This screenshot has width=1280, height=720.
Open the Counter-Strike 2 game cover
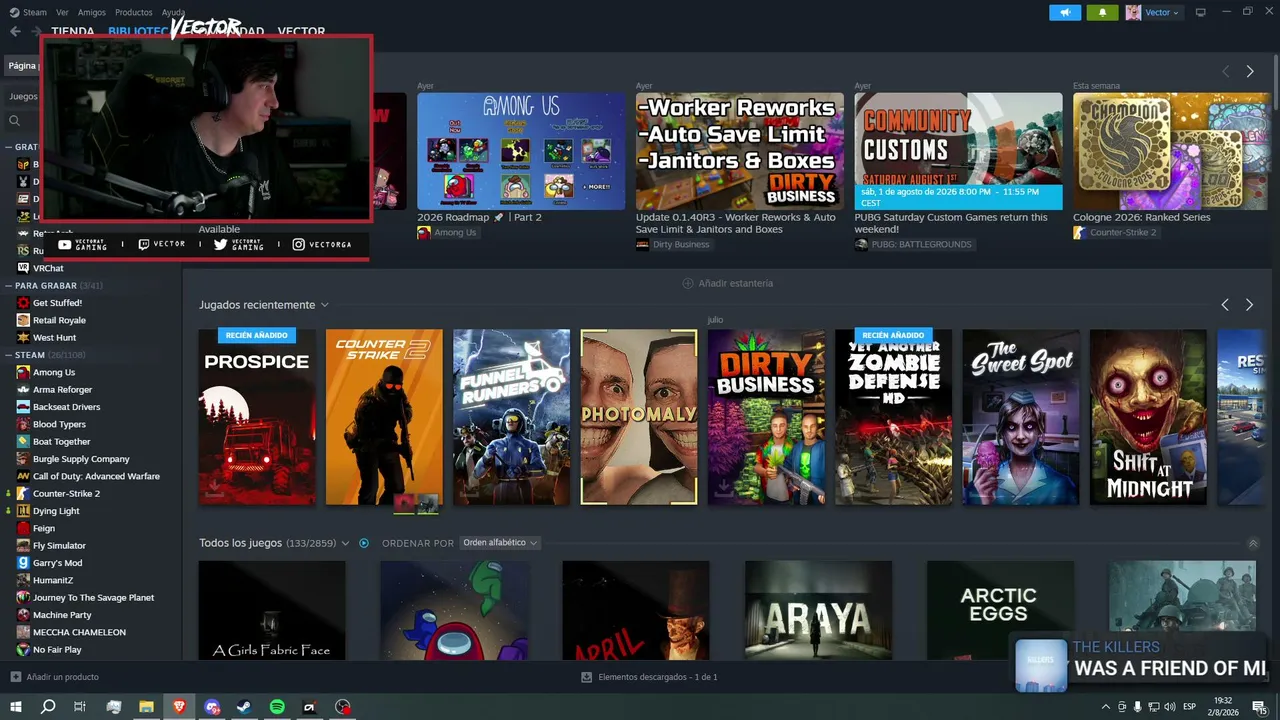pyautogui.click(x=384, y=417)
